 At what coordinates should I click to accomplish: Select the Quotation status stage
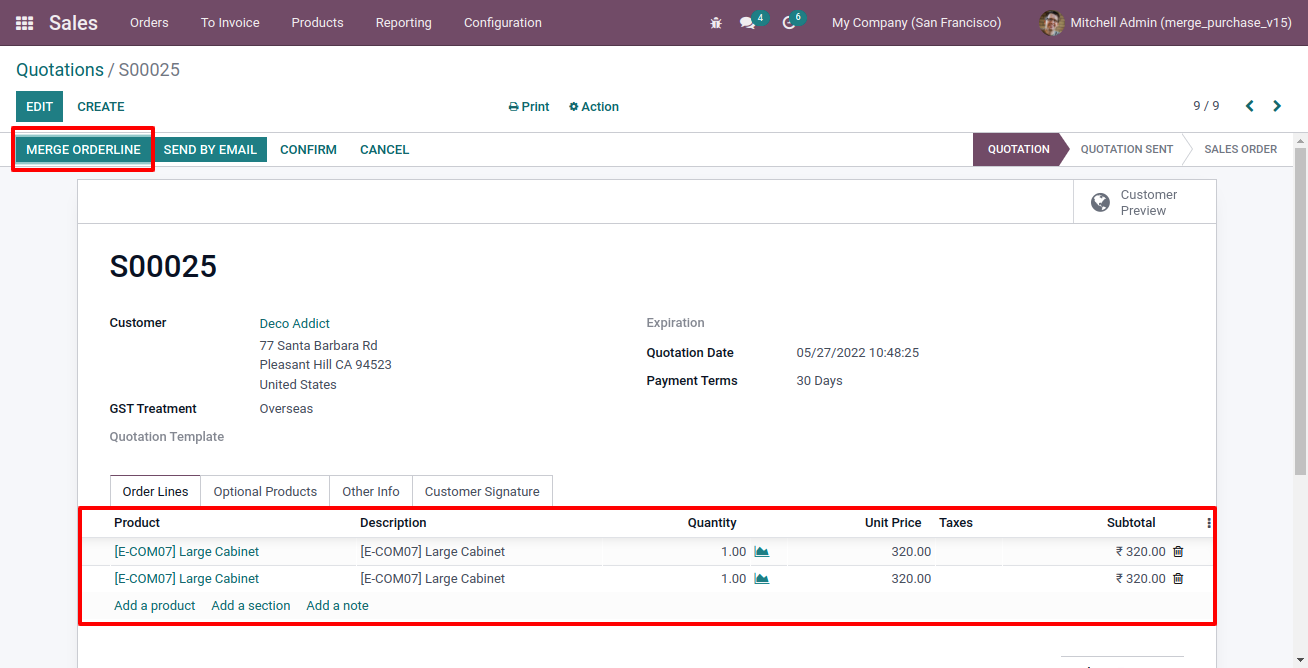coord(1018,150)
